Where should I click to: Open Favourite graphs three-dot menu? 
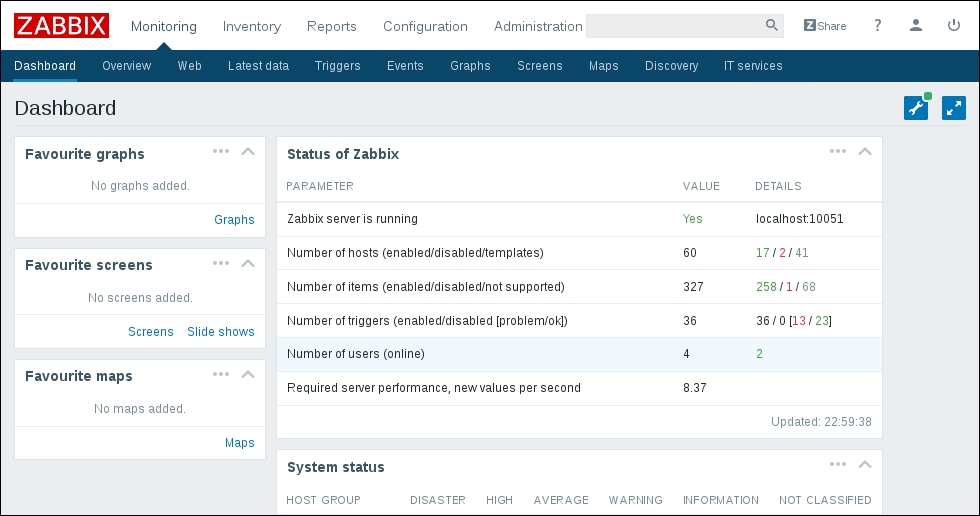(222, 152)
